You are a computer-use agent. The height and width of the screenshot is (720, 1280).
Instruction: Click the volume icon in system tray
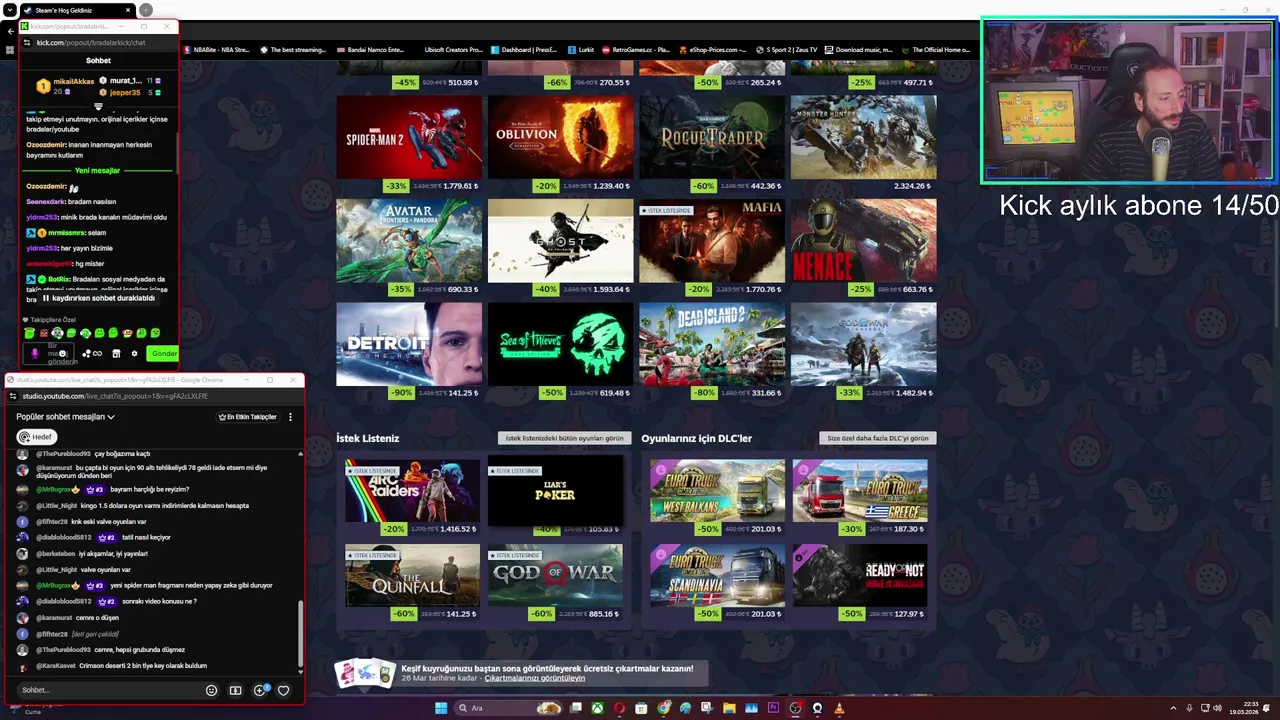click(x=1217, y=708)
